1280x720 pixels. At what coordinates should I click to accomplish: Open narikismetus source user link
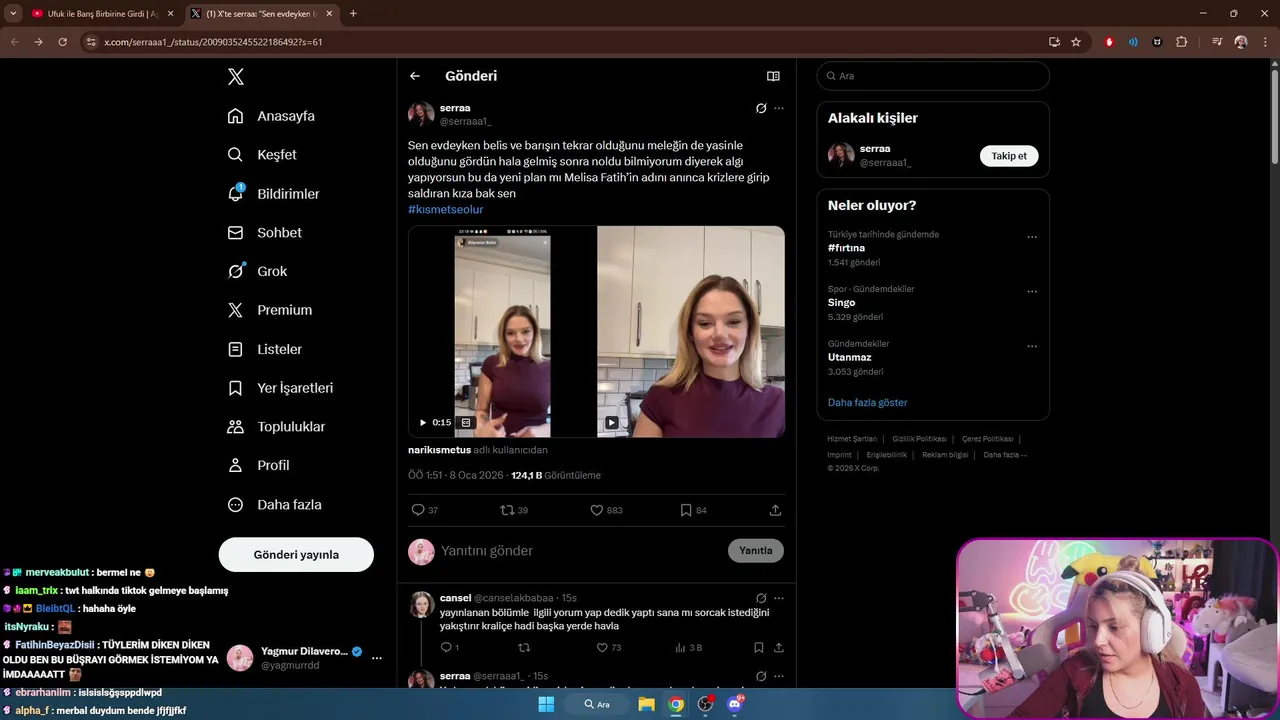439,450
